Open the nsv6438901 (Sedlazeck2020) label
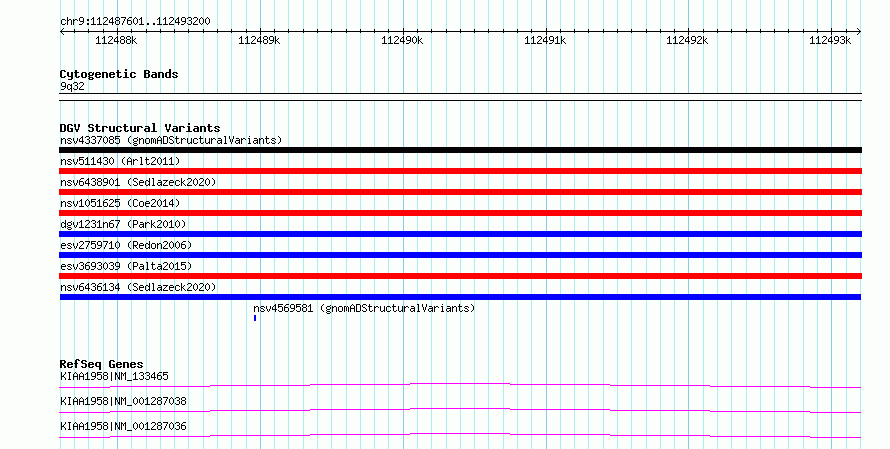The height and width of the screenshot is (449, 890). 138,182
